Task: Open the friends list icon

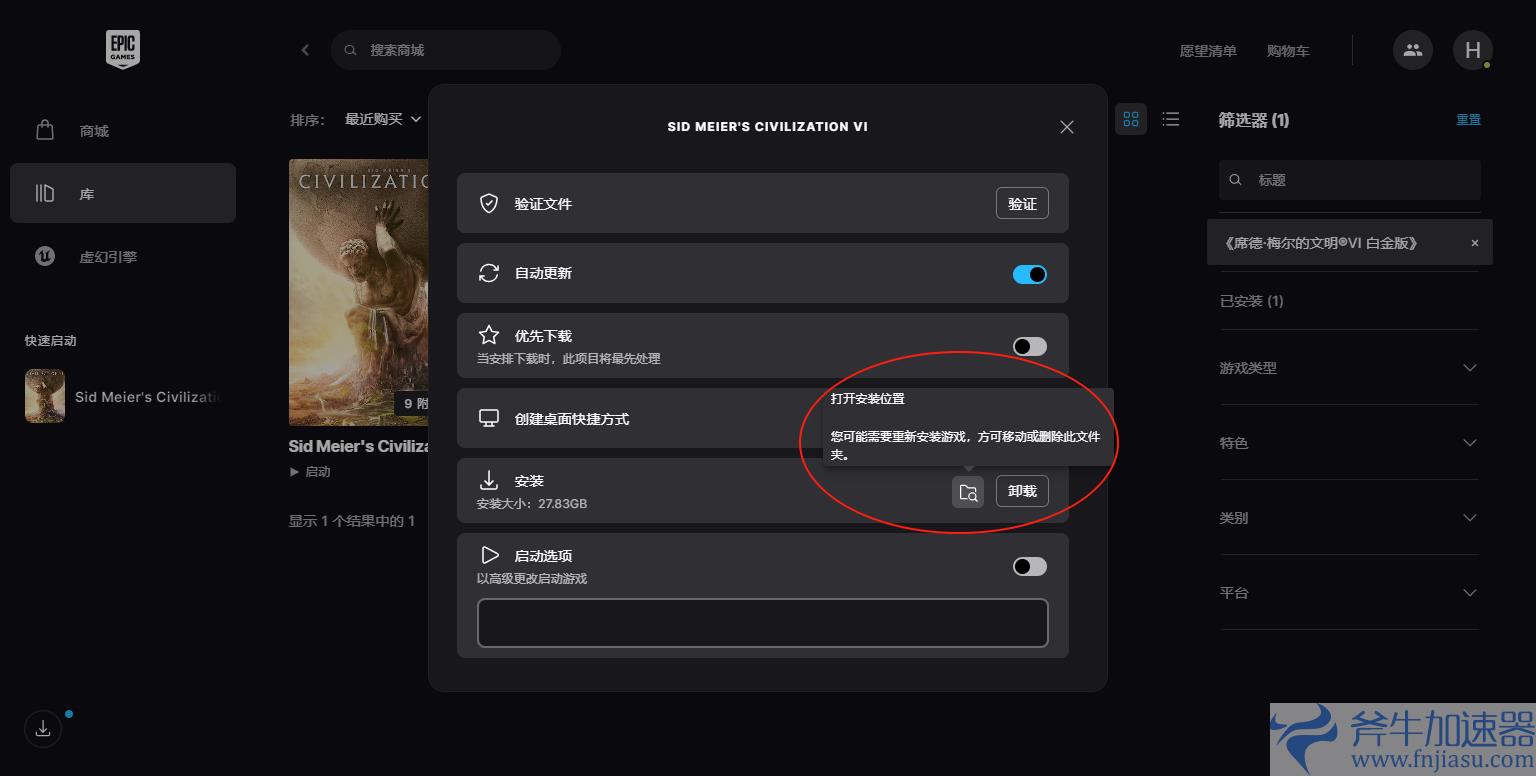Action: pyautogui.click(x=1412, y=50)
